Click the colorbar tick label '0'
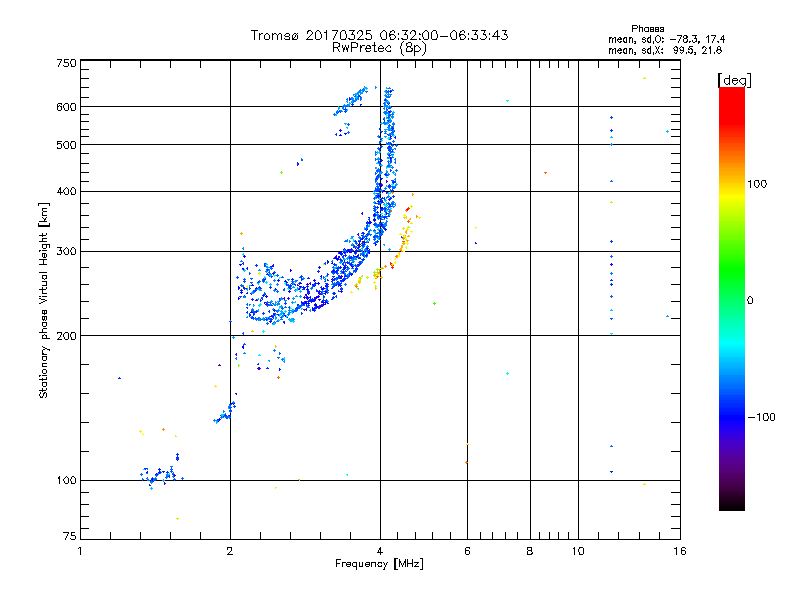 (x=750, y=301)
